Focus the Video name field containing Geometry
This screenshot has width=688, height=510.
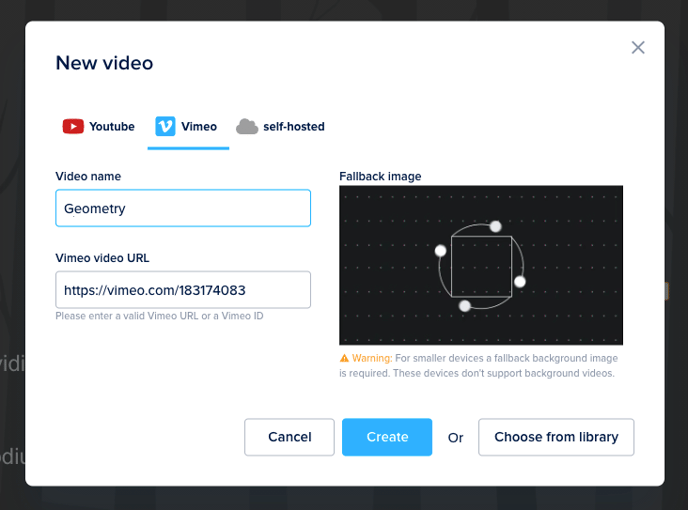183,209
